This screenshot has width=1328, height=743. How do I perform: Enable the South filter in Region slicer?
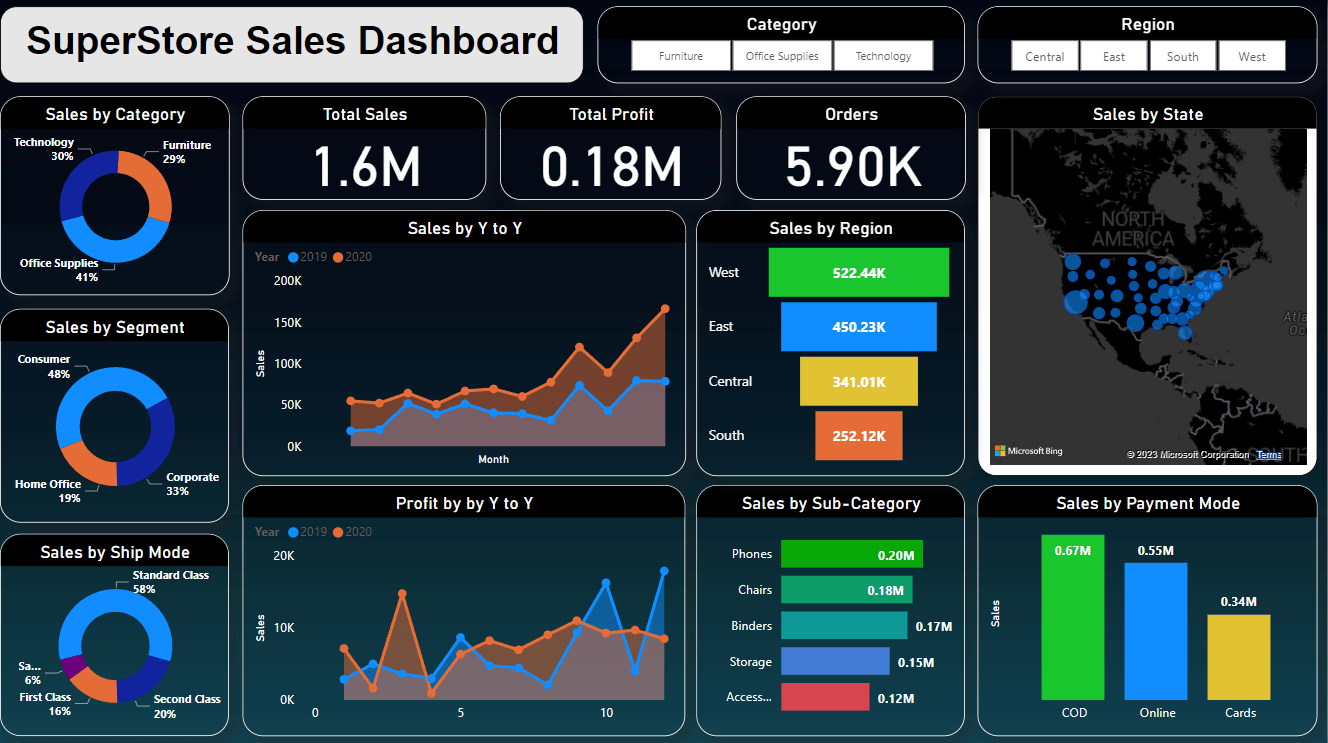tap(1182, 57)
